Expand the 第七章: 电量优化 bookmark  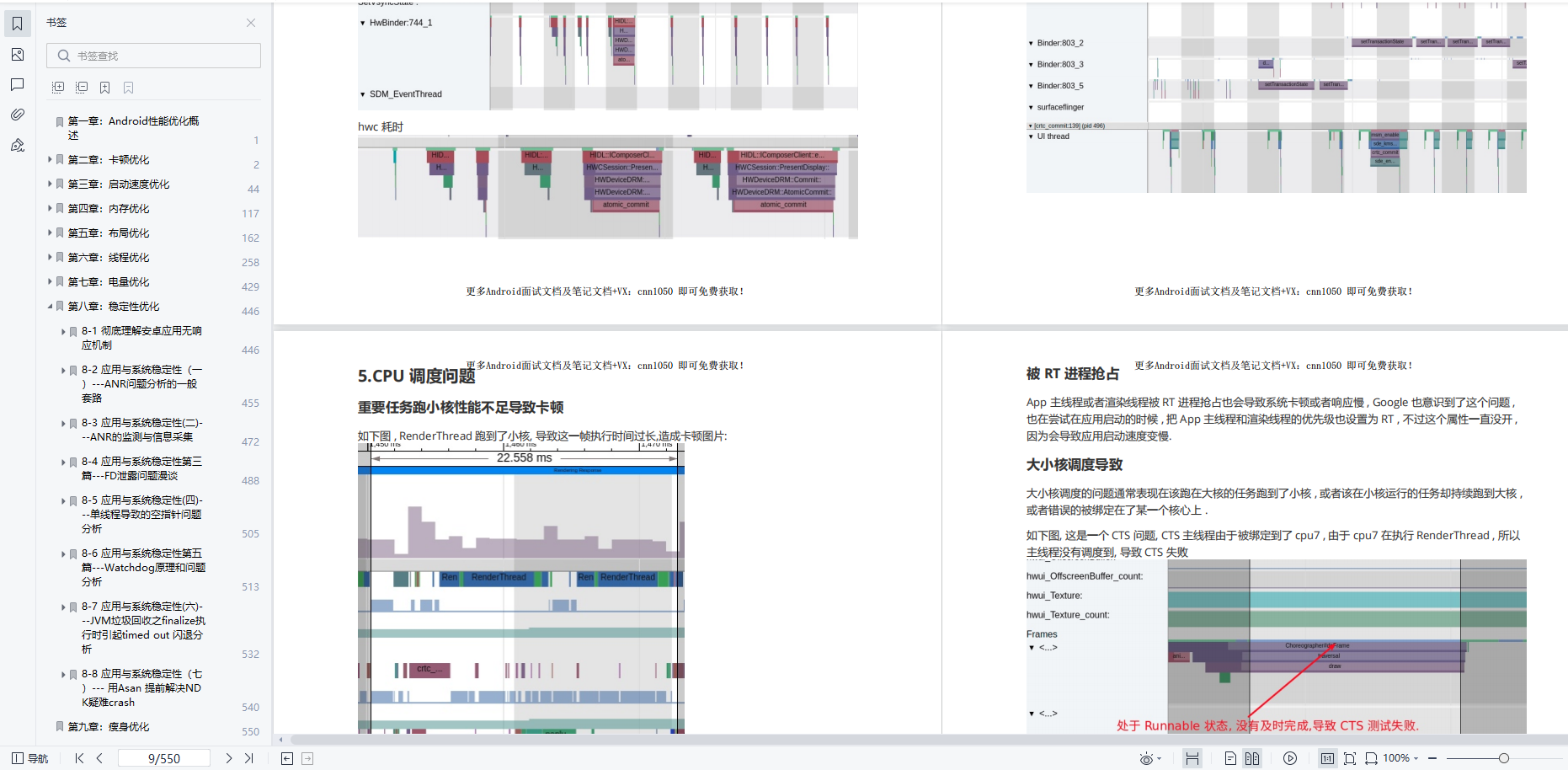(50, 281)
